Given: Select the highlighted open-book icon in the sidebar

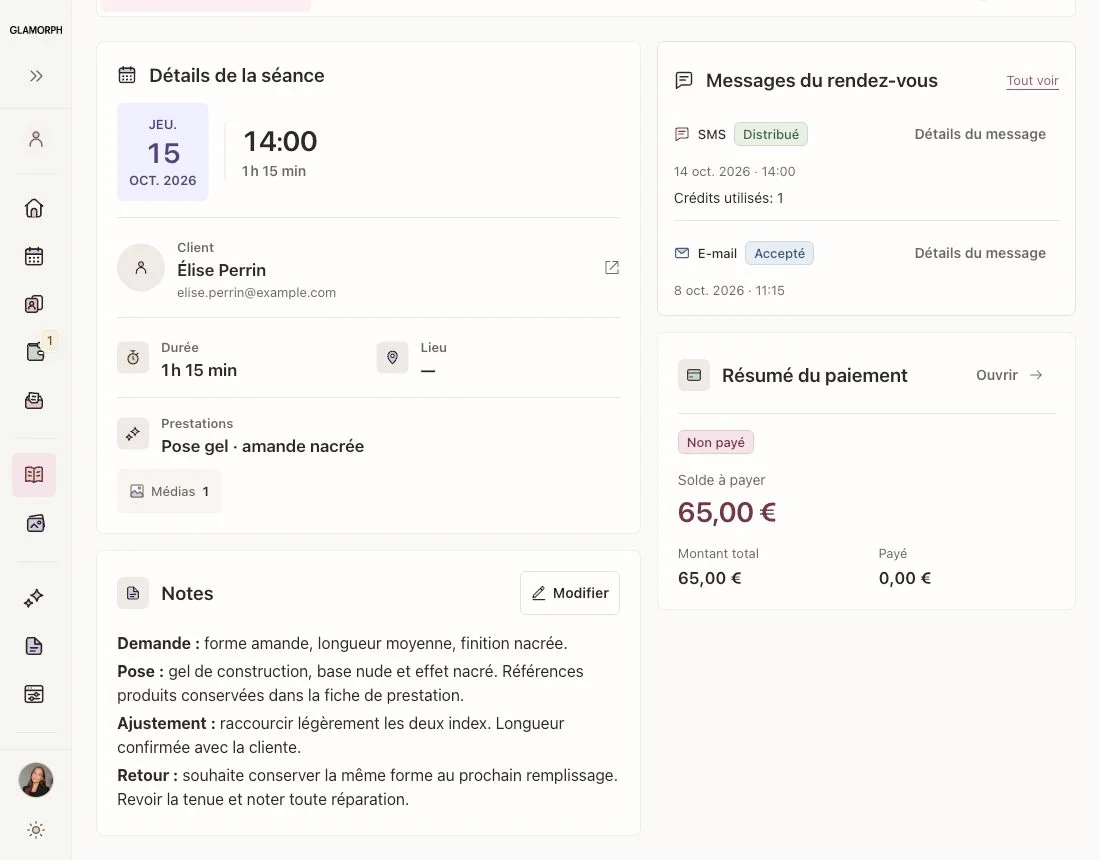Looking at the screenshot, I should pos(34,475).
